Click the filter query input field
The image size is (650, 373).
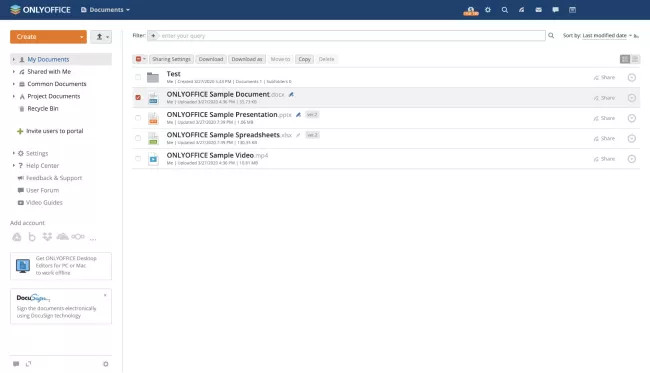pos(352,36)
